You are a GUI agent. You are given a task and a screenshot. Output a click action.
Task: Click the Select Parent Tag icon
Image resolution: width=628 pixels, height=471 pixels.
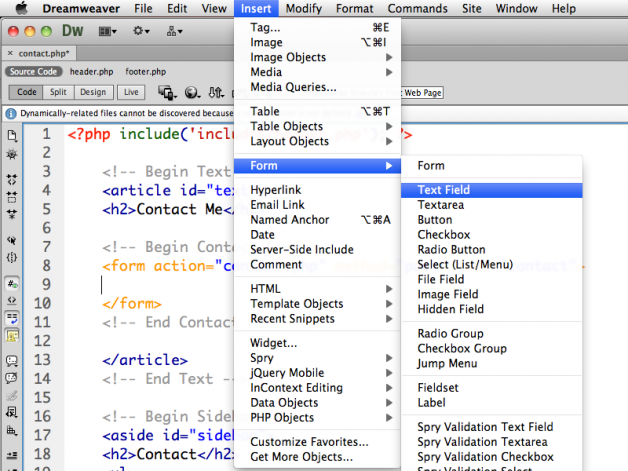coord(12,240)
